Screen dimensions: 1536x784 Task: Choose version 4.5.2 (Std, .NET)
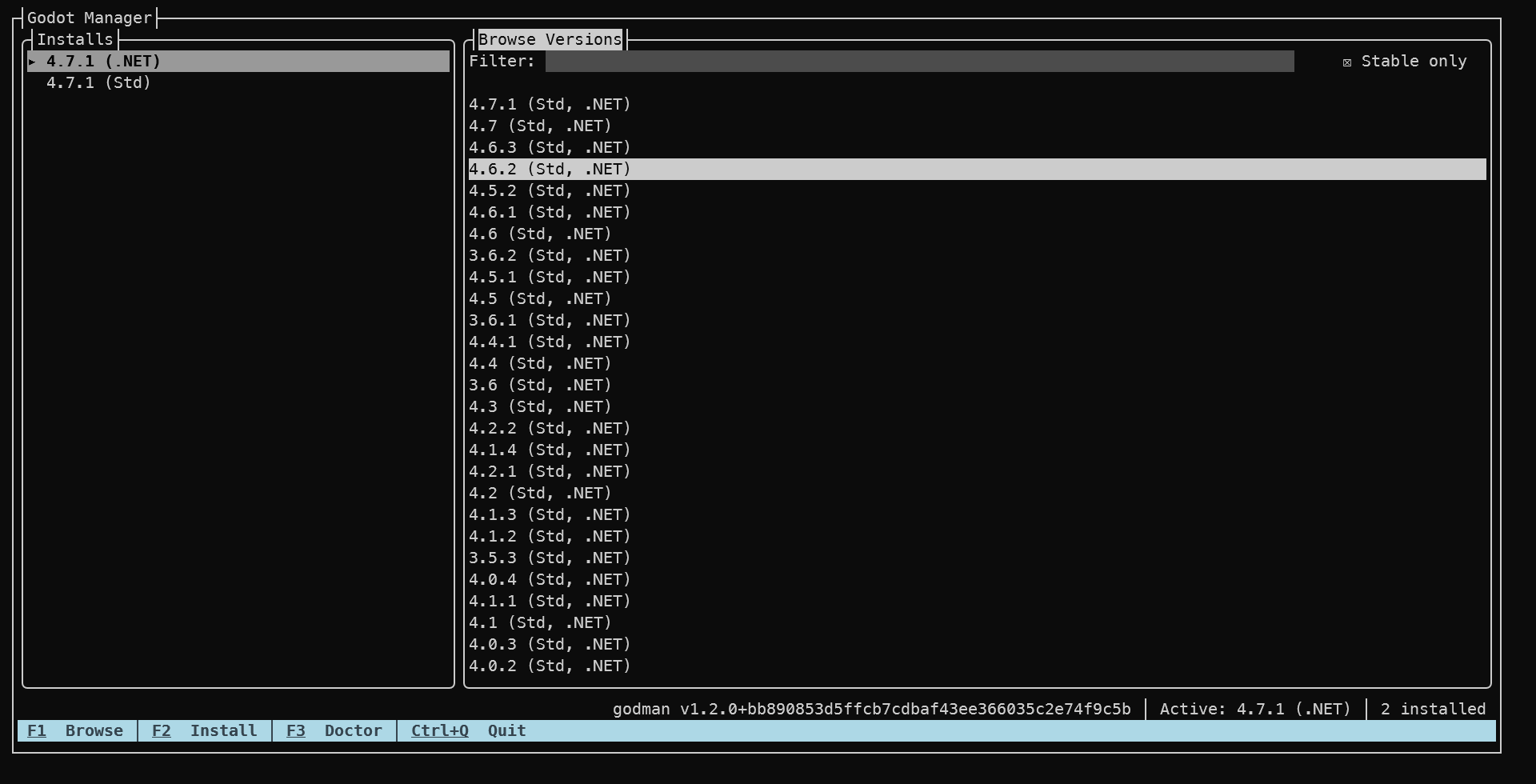(x=977, y=191)
